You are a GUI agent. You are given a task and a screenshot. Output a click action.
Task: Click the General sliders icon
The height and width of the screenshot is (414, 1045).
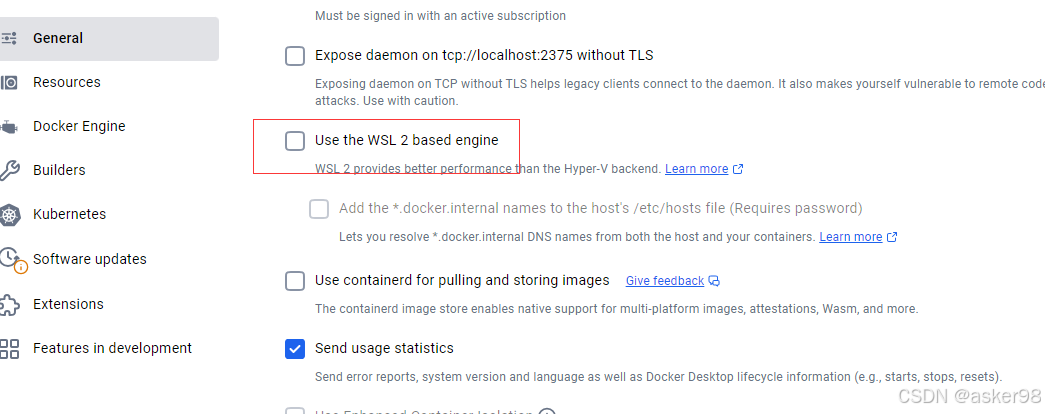click(x=9, y=39)
